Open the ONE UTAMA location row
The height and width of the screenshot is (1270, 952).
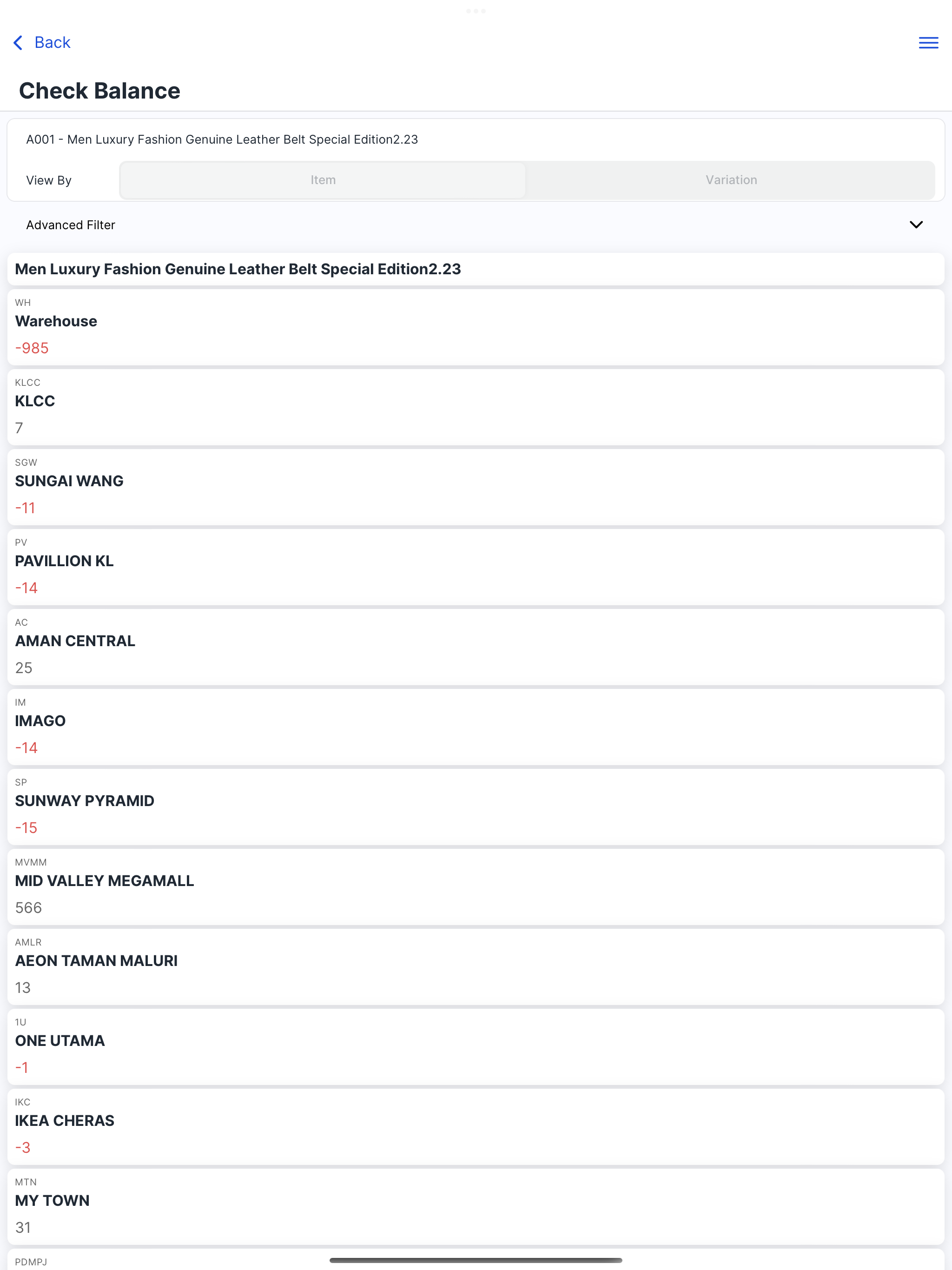[476, 1047]
